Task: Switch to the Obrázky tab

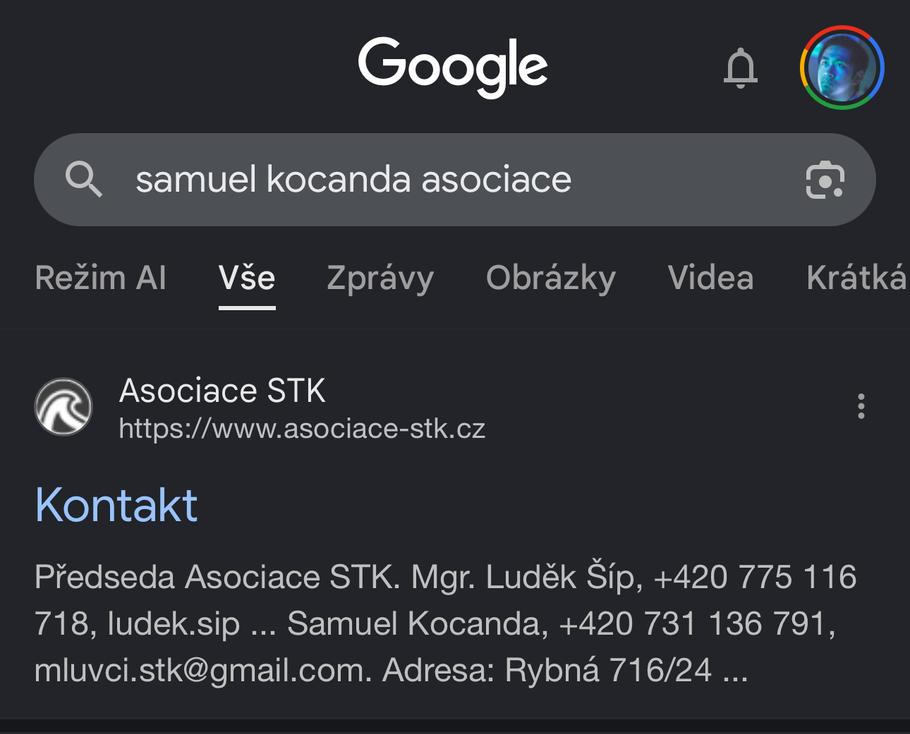Action: [550, 278]
